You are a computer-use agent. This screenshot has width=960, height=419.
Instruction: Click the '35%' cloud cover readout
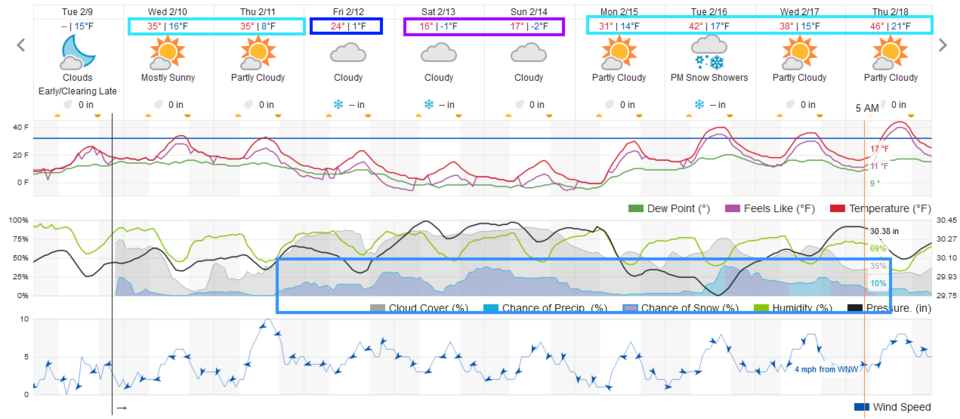point(878,266)
